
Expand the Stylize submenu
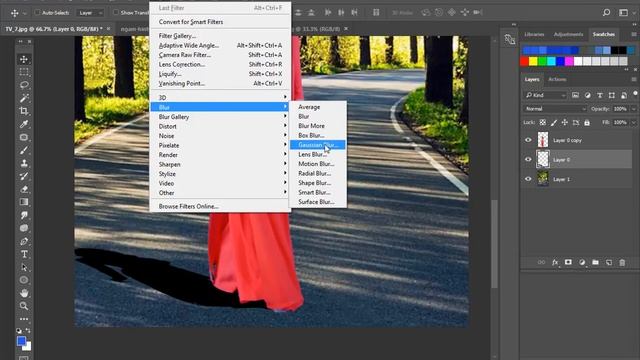[x=220, y=174]
